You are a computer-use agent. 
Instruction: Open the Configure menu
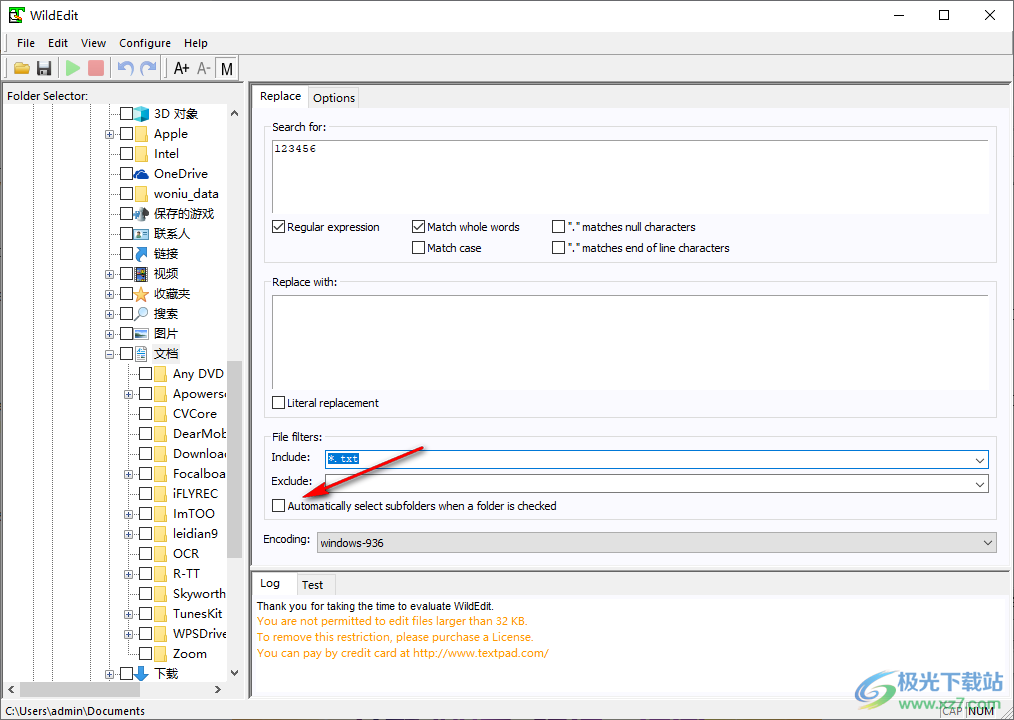145,43
